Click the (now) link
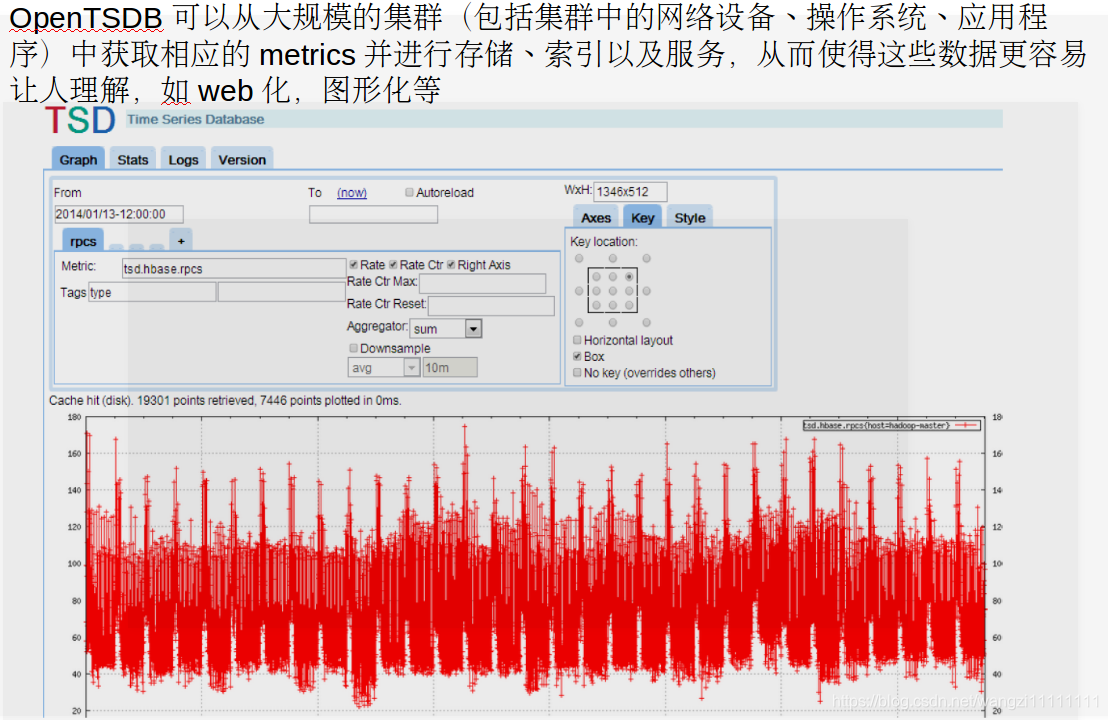 pyautogui.click(x=352, y=192)
